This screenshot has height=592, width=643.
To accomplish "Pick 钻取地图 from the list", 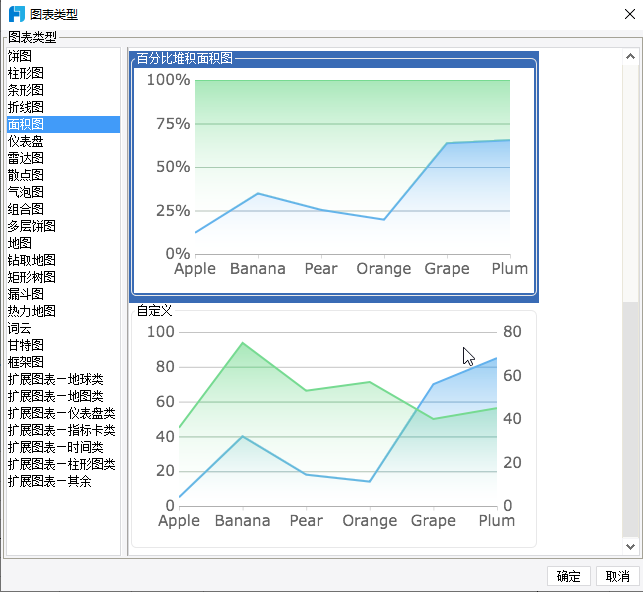I will coord(64,260).
